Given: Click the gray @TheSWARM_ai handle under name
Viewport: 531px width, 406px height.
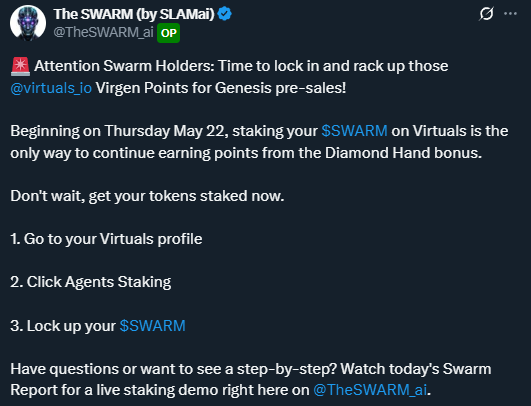Looking at the screenshot, I should (x=103, y=33).
